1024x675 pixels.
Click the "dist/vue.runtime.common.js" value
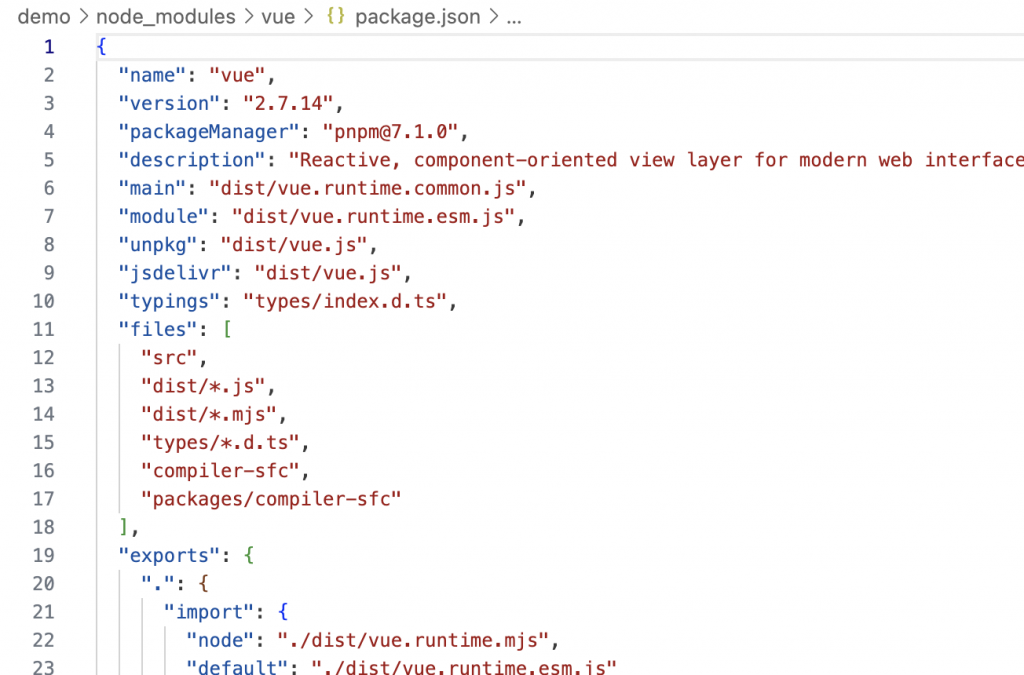coord(368,188)
